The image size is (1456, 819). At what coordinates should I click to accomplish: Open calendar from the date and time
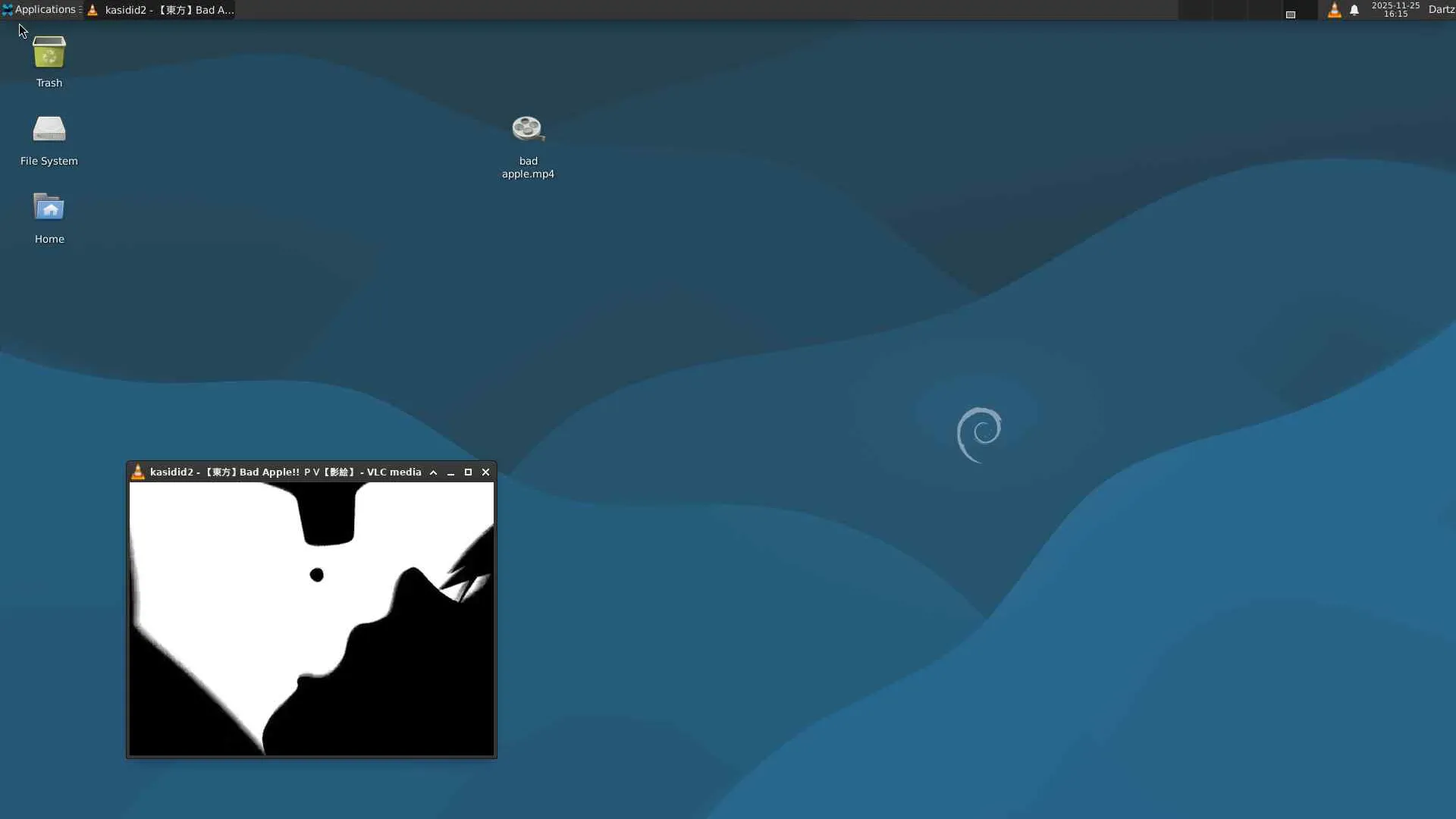coord(1395,10)
